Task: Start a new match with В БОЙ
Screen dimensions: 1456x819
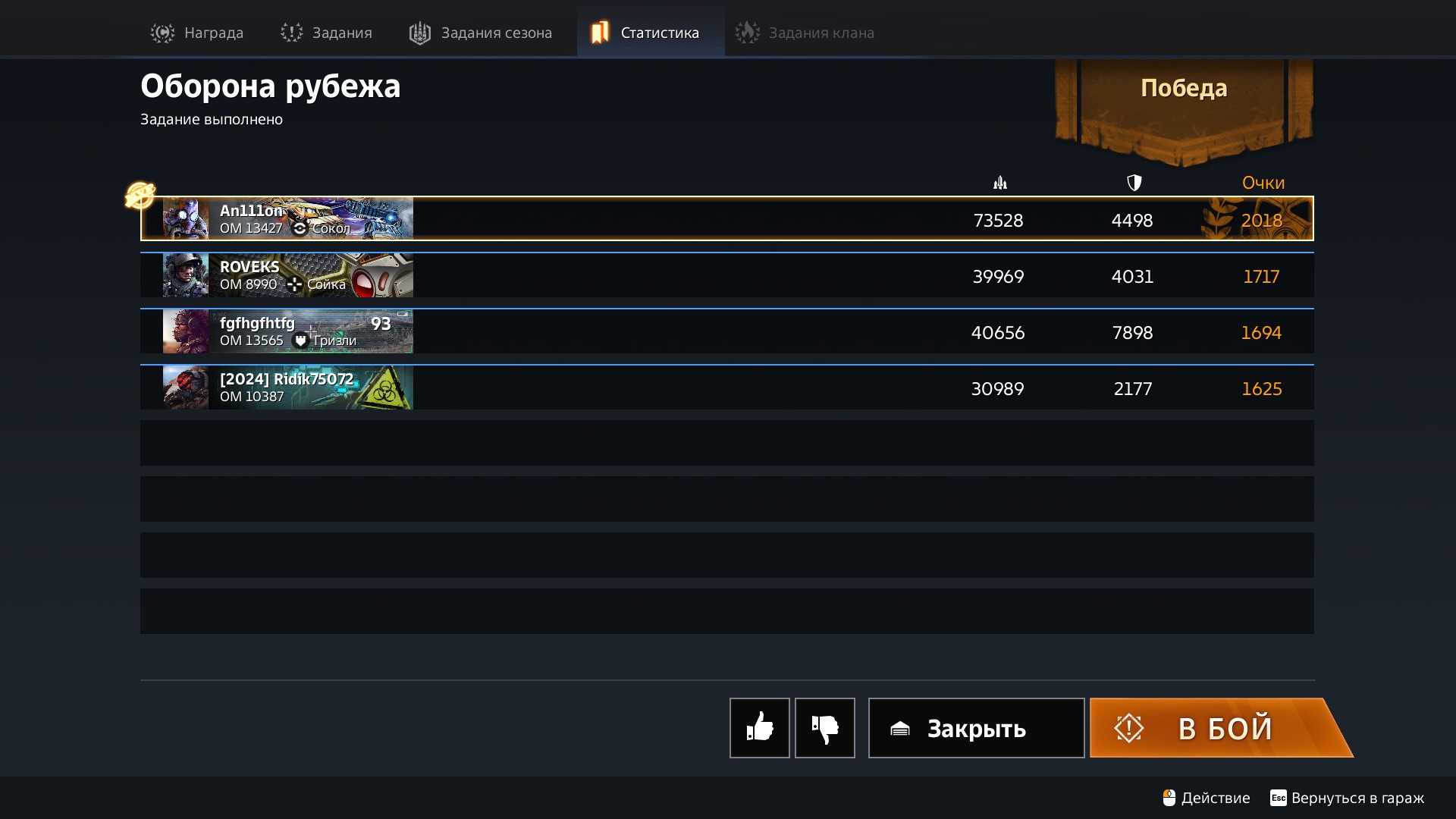Action: 1219,728
